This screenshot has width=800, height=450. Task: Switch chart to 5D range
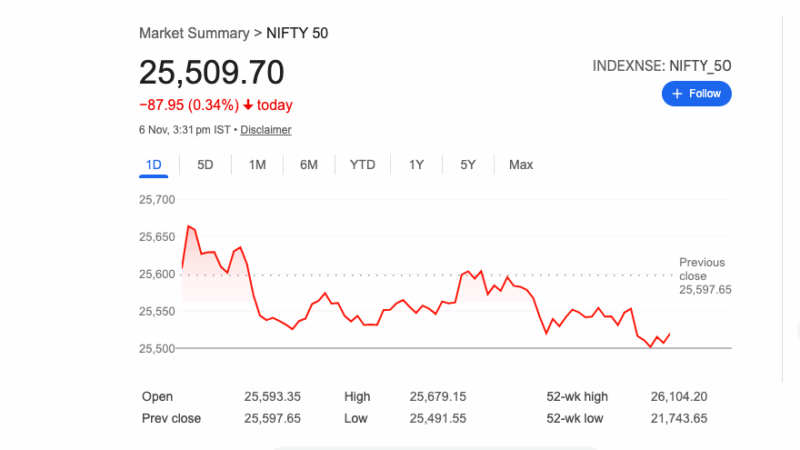coord(205,165)
